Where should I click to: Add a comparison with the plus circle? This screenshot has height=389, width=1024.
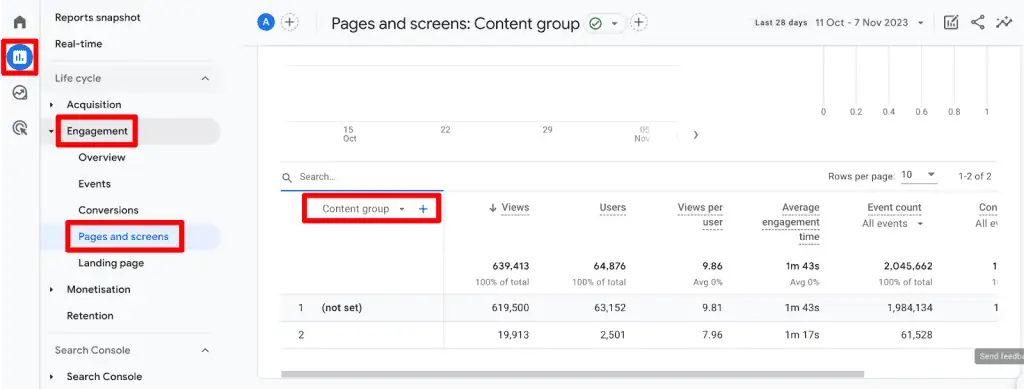click(x=289, y=22)
